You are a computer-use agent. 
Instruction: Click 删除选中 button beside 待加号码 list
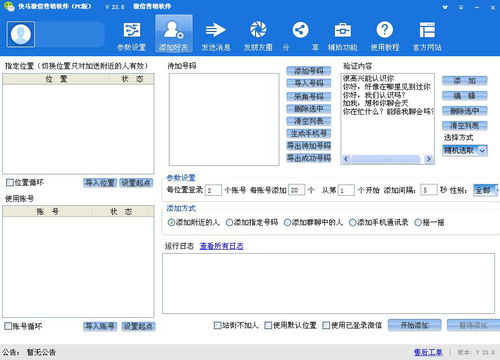(x=309, y=109)
